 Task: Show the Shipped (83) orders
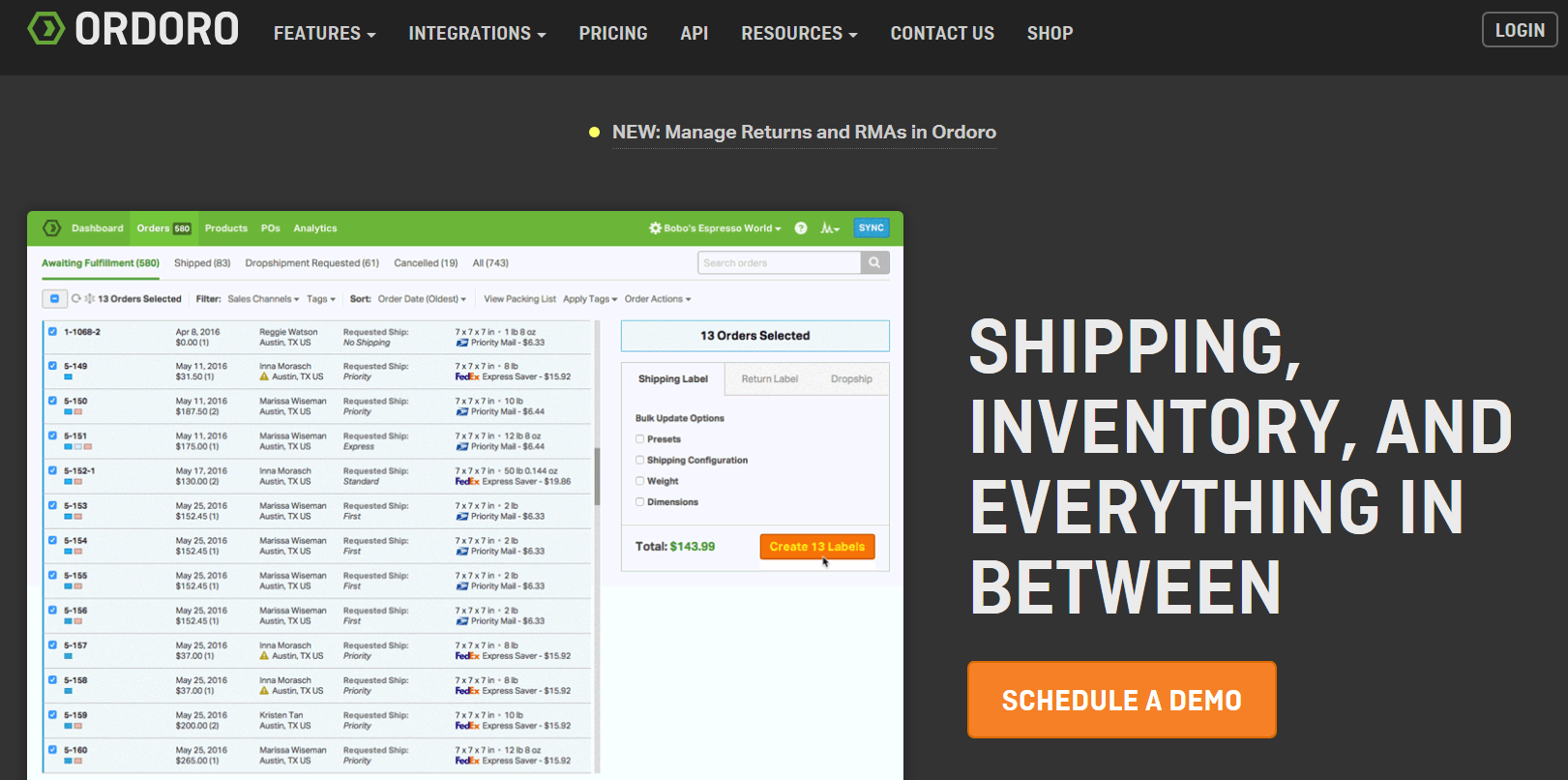(x=202, y=263)
